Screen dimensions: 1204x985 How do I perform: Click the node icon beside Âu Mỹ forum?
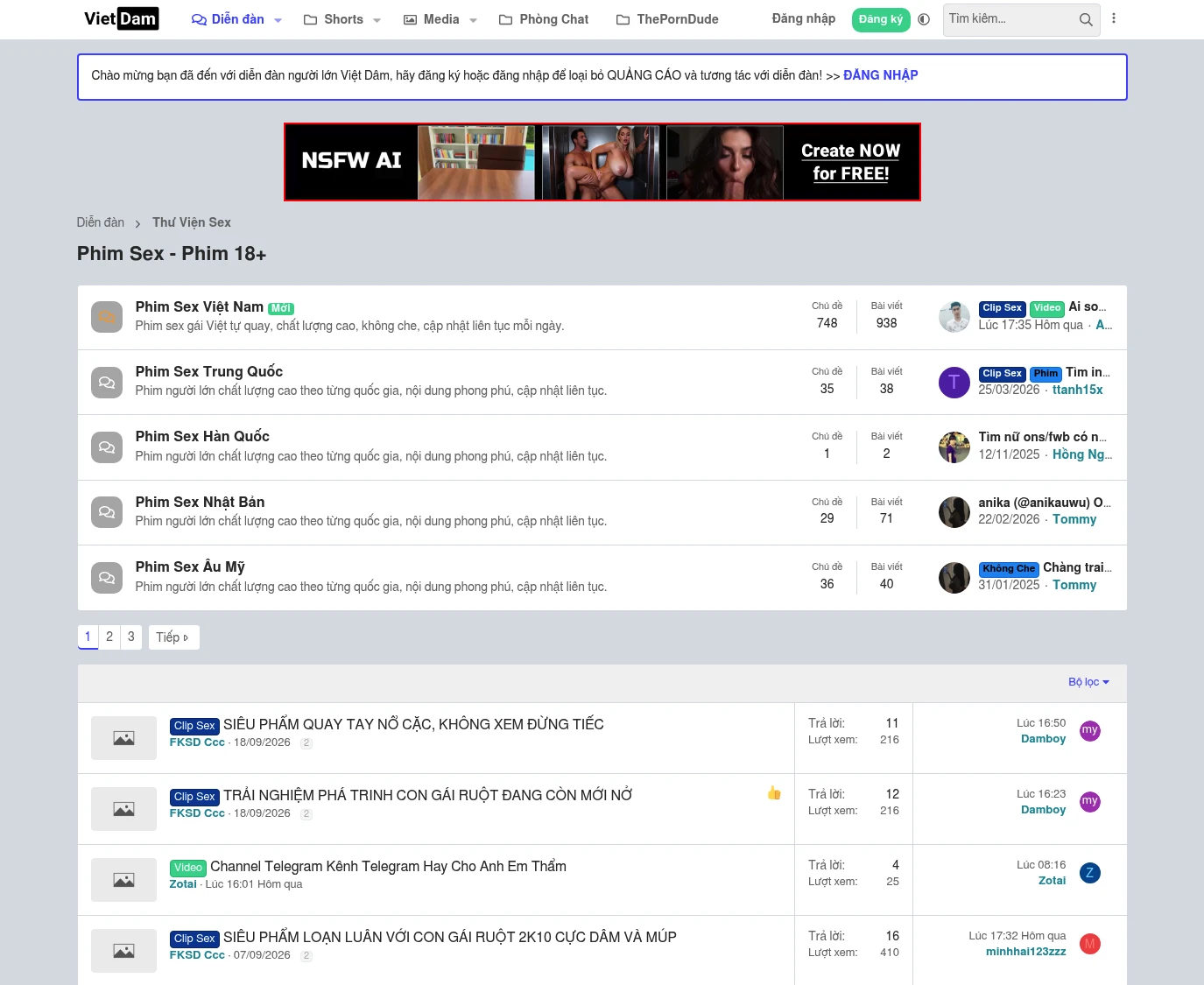107,578
